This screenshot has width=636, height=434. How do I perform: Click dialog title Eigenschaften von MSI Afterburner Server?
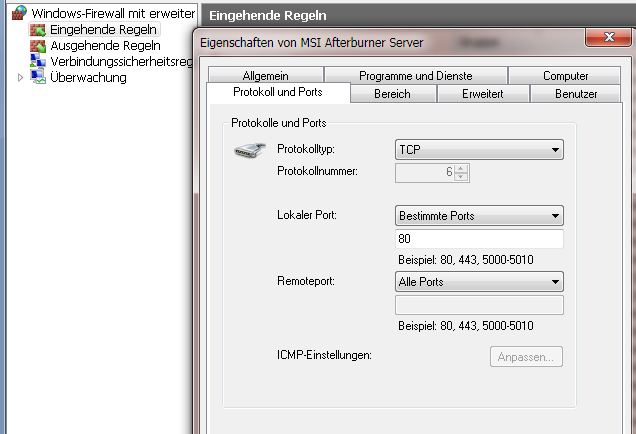(312, 43)
